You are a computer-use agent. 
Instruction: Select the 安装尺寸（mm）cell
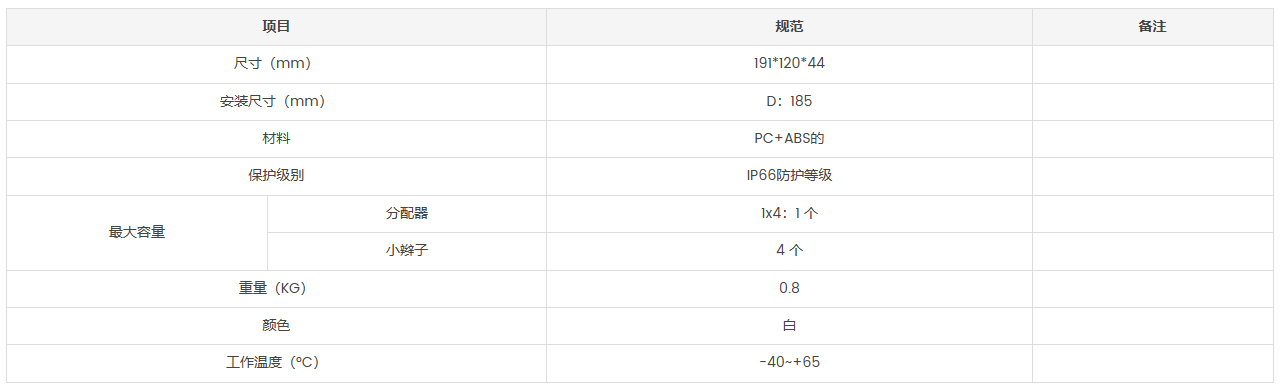click(276, 102)
